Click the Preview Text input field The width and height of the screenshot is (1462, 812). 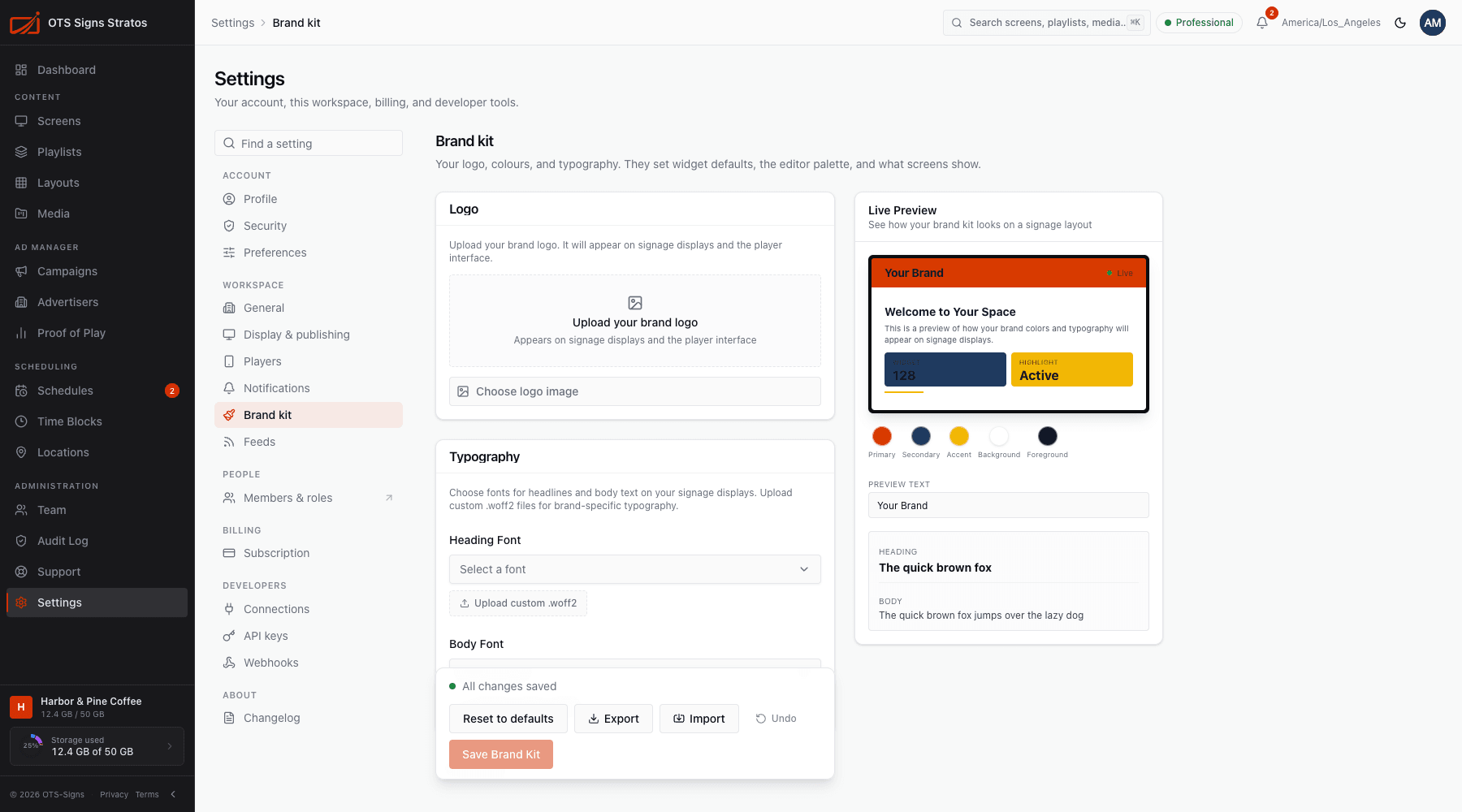pos(1009,505)
